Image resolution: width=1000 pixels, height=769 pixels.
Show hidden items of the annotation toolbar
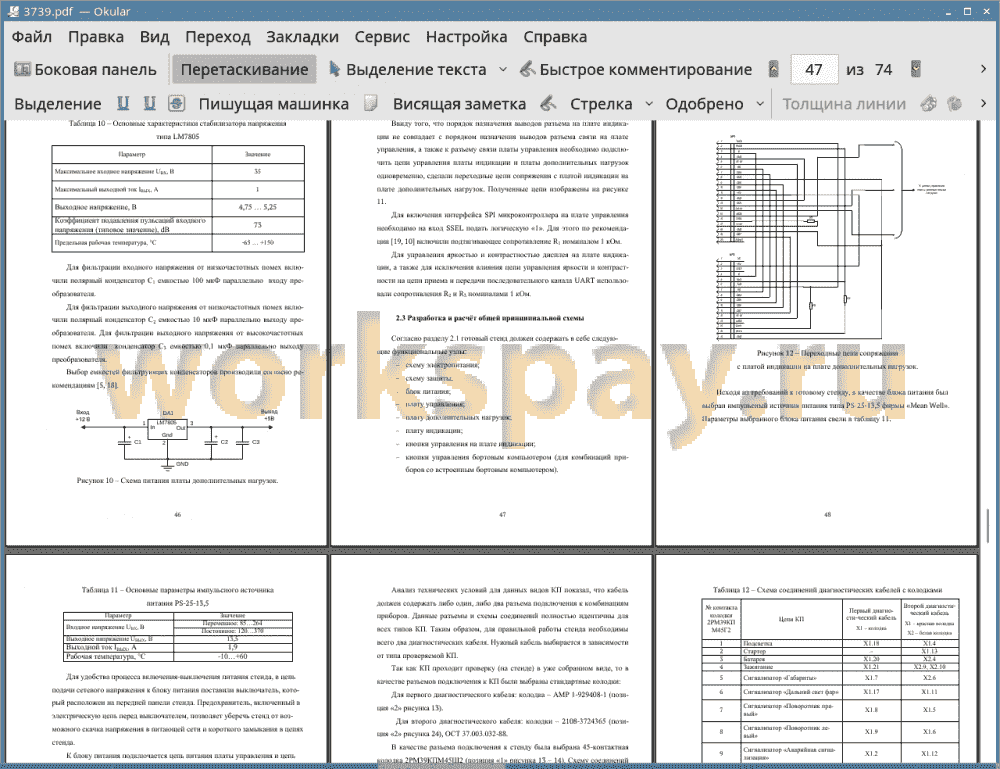[983, 103]
